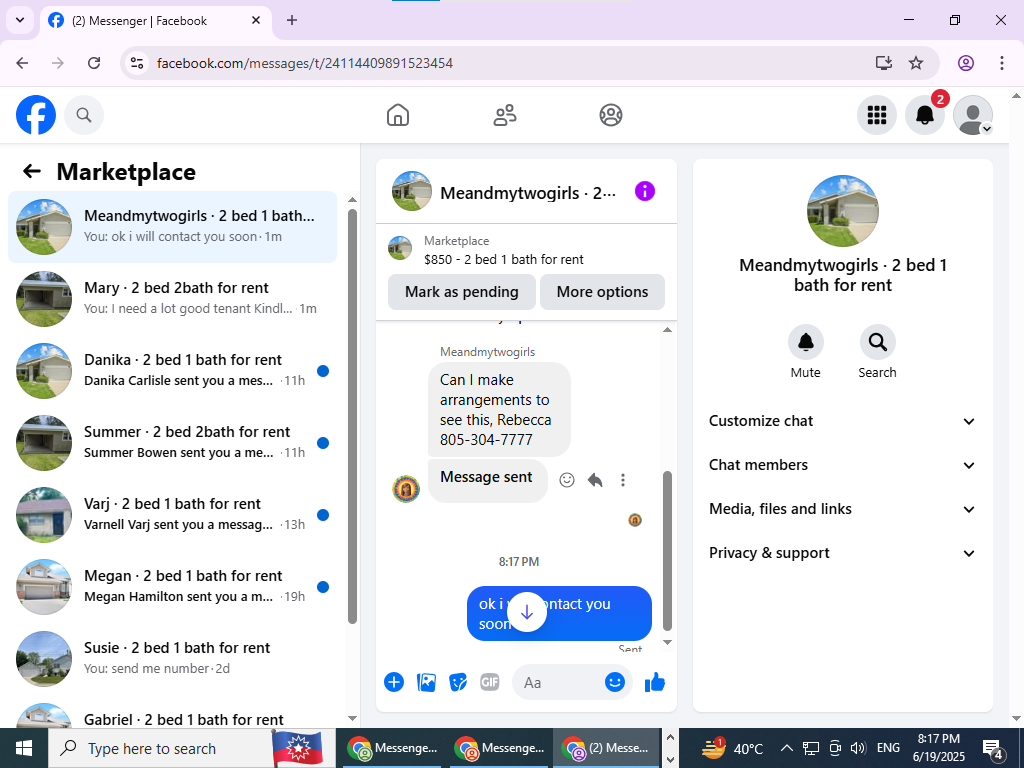
Task: Open the $850 - 2 bed 1 bath listing link
Action: (504, 259)
